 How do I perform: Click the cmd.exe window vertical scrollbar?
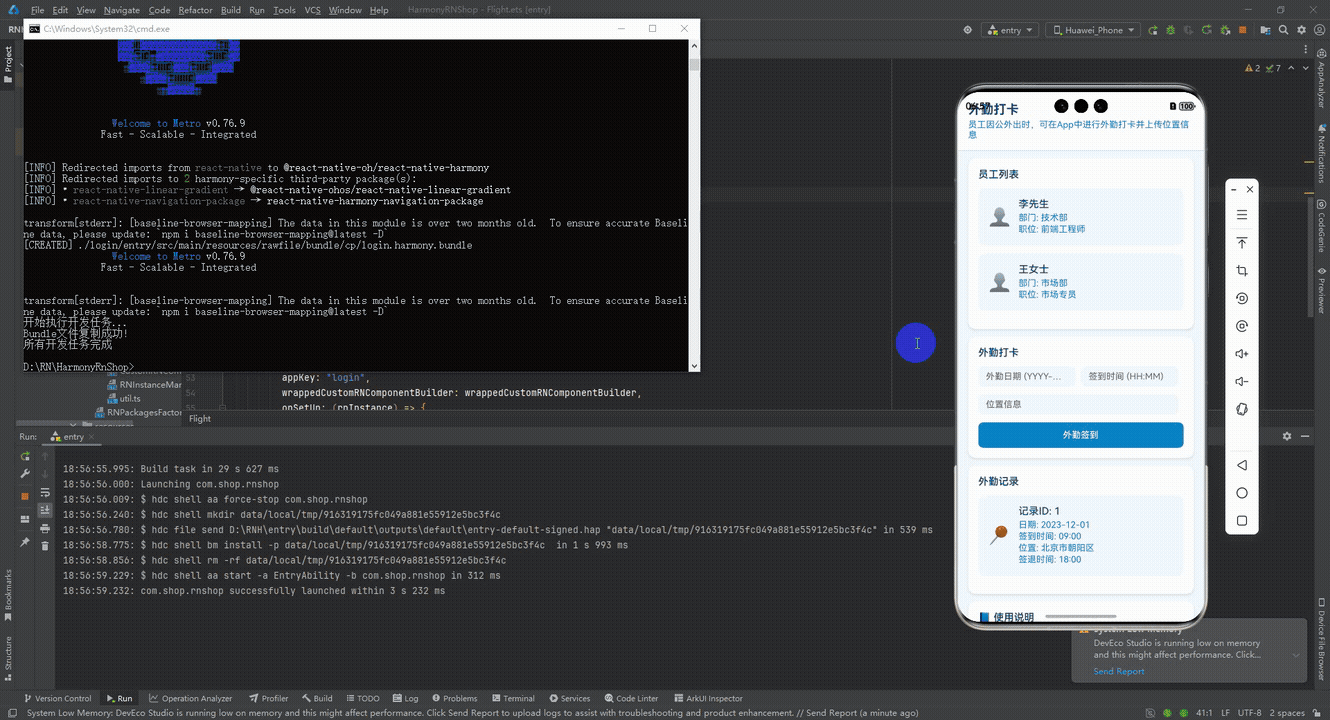tap(695, 205)
